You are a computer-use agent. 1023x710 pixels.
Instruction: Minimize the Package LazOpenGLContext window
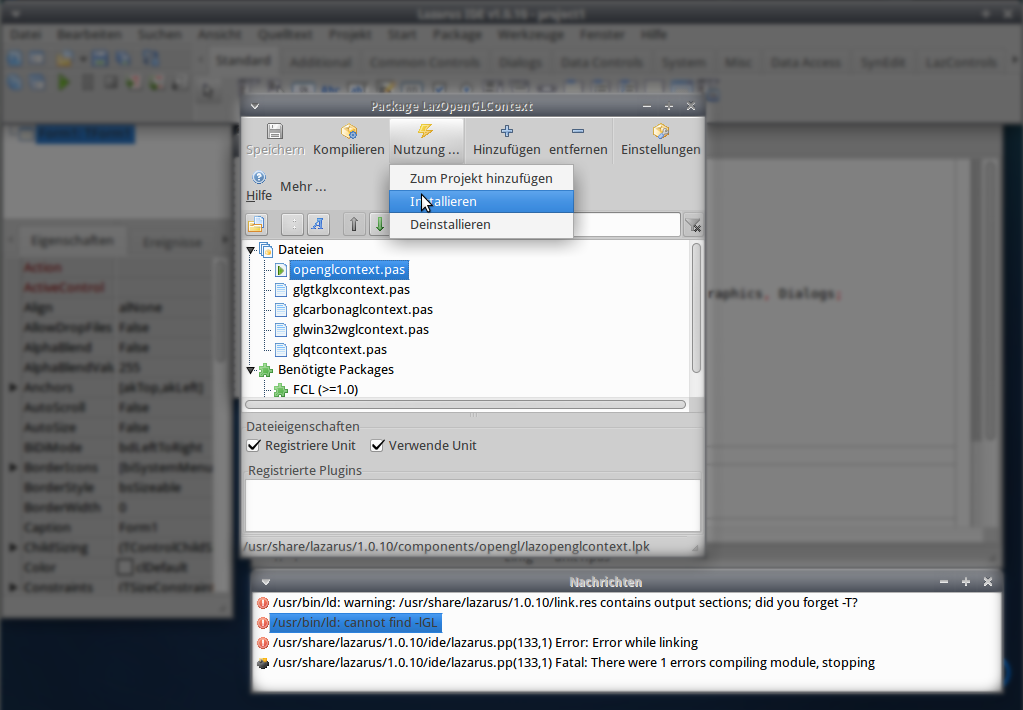pos(647,106)
